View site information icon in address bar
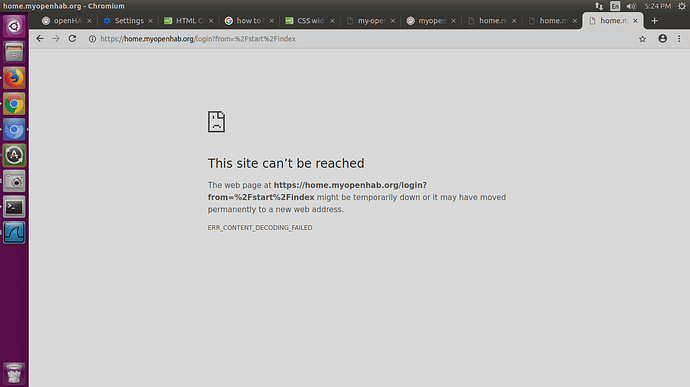This screenshot has width=690, height=387. [x=92, y=39]
